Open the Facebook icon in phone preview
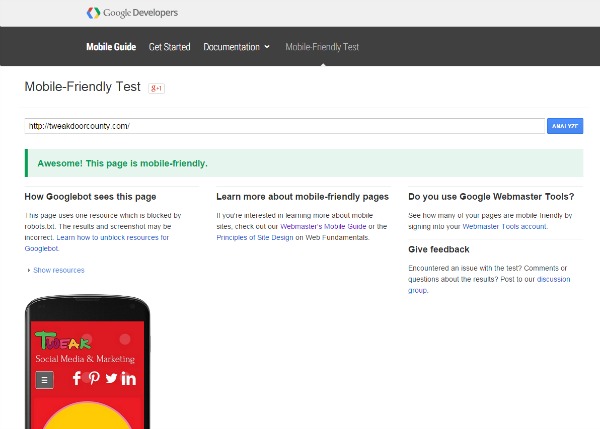600x429 pixels. pos(77,378)
